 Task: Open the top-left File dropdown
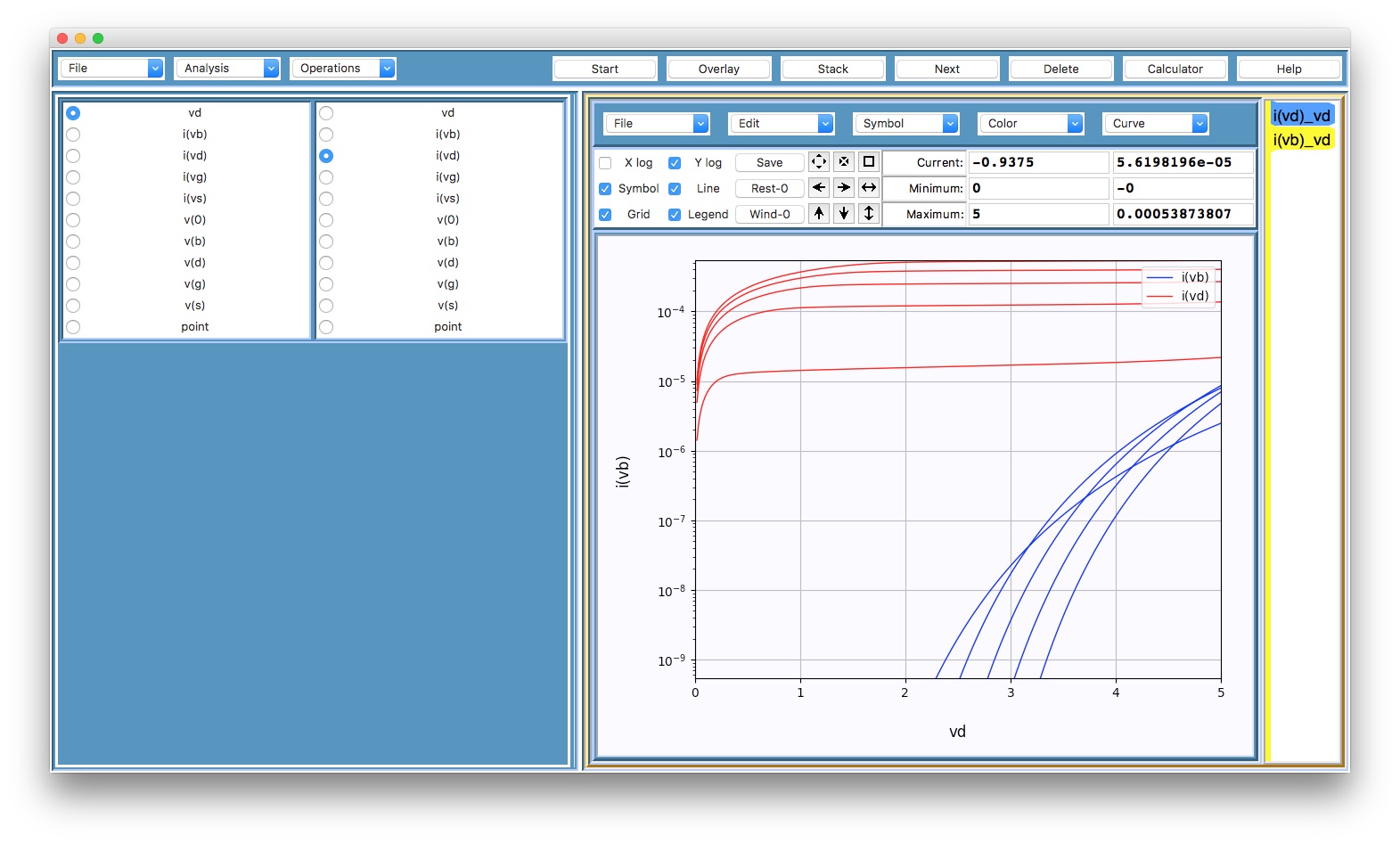pos(111,68)
